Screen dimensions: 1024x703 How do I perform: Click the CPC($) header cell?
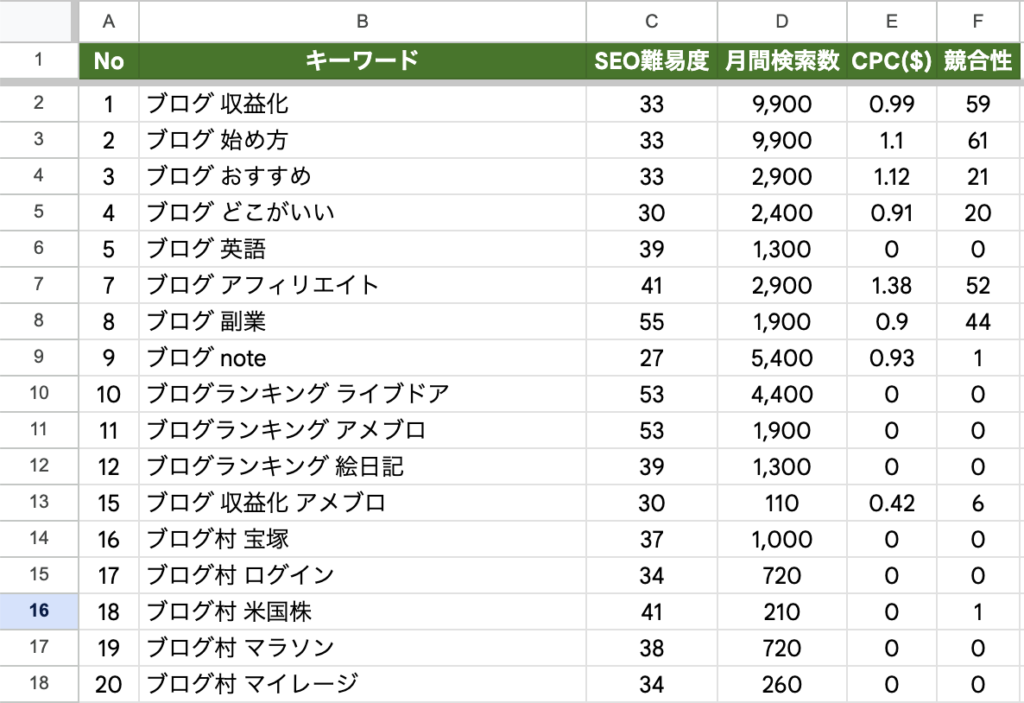tap(889, 61)
